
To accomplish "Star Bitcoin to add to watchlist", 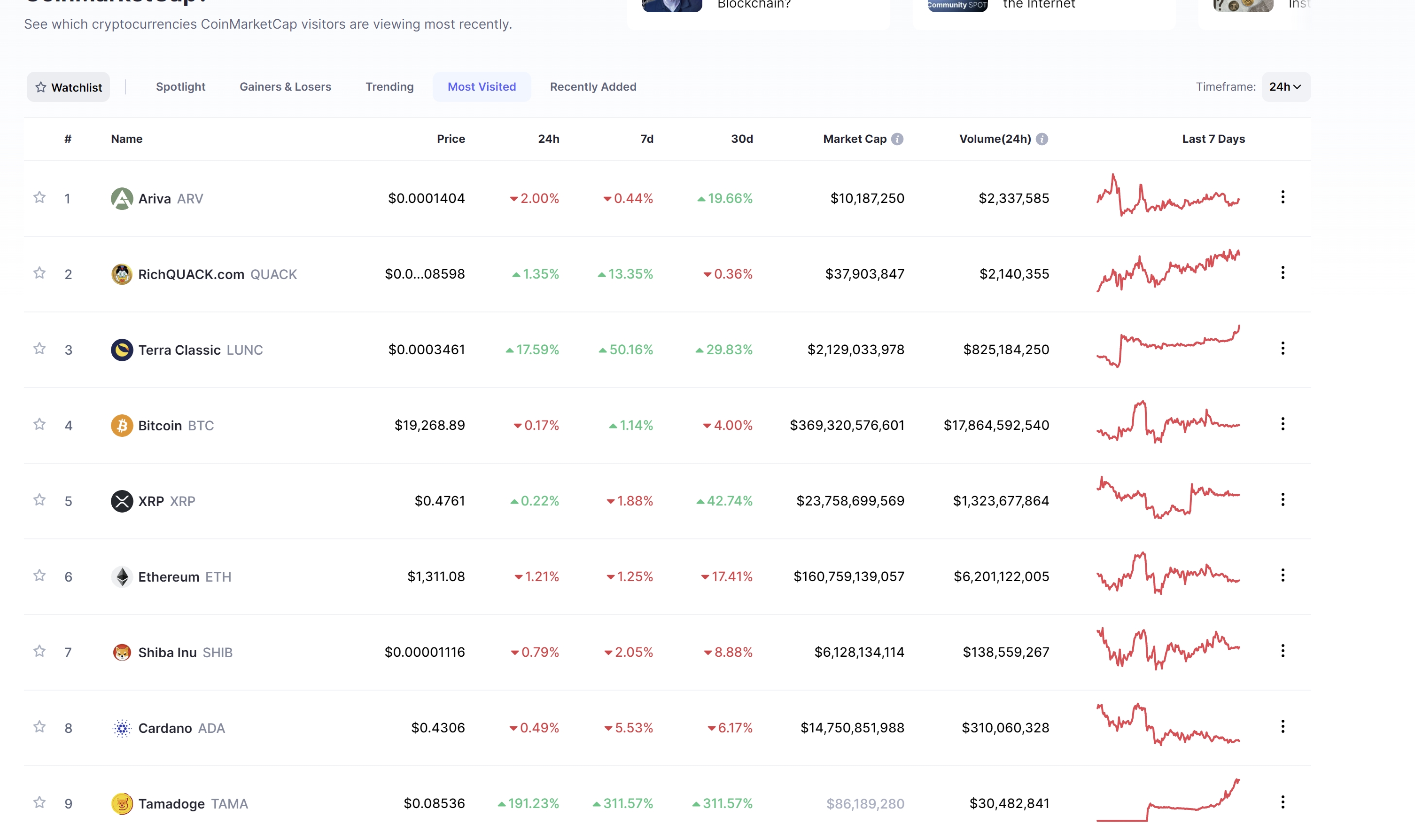I will tap(39, 424).
